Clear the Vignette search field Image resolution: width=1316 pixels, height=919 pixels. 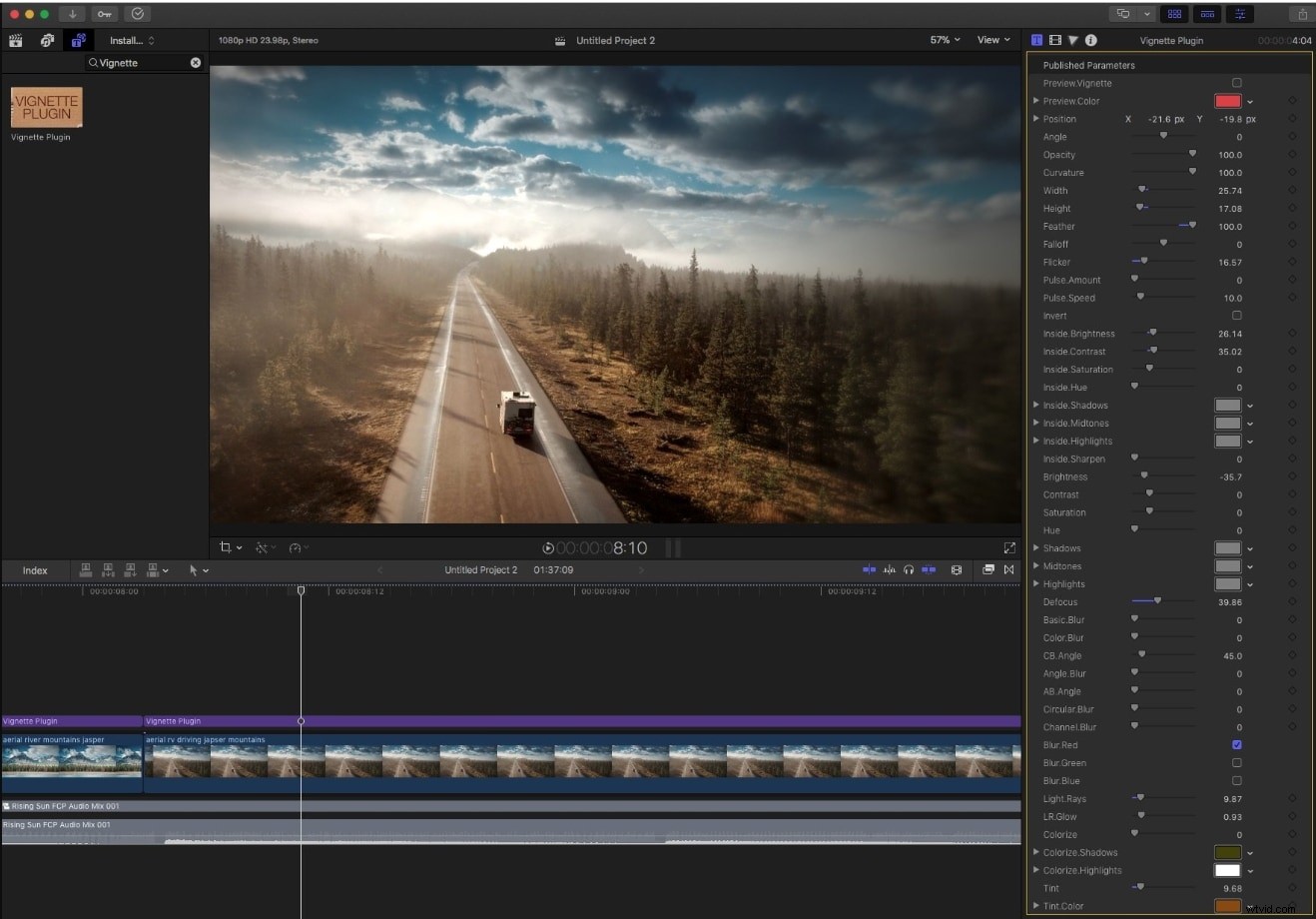click(196, 62)
